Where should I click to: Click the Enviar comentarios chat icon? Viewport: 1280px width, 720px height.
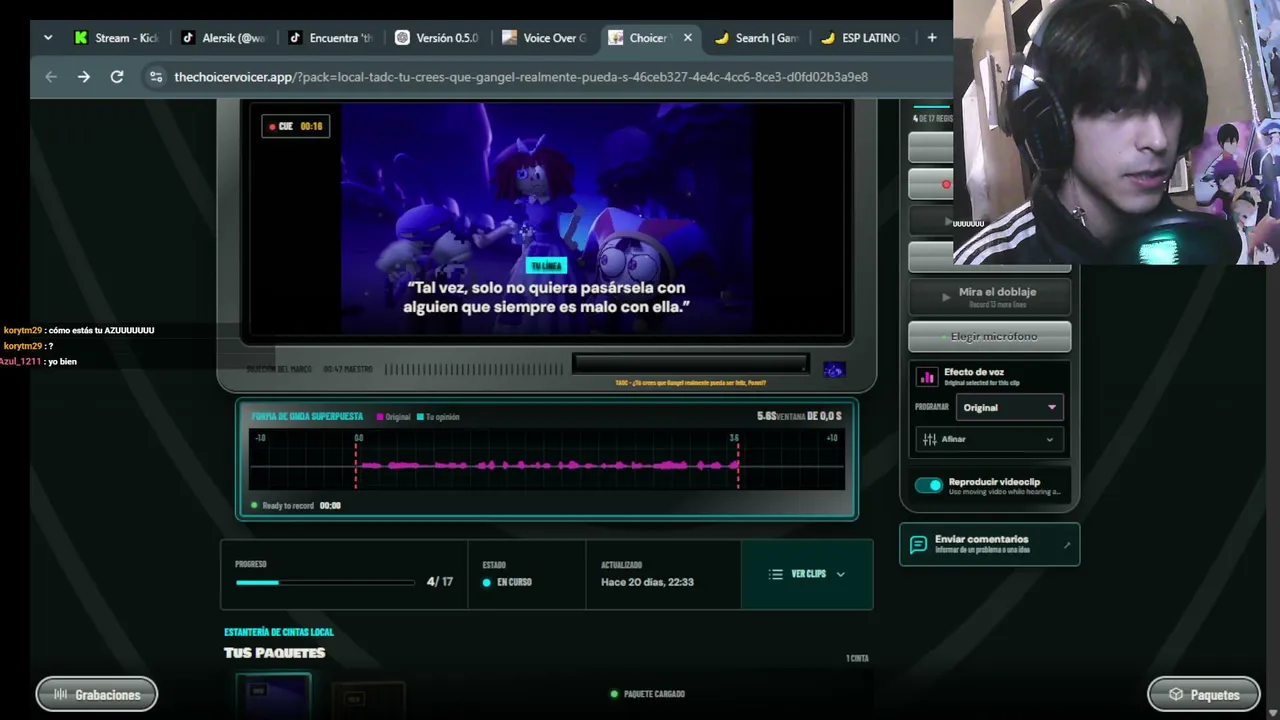(918, 544)
